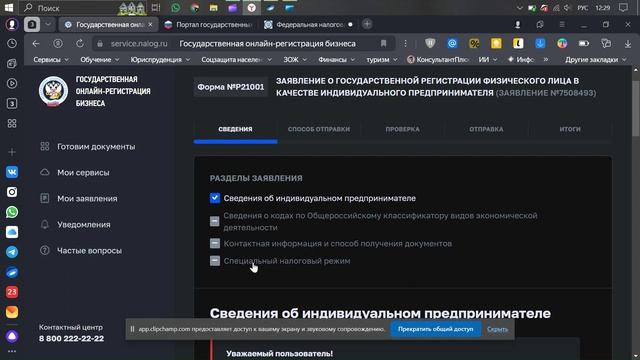The width and height of the screenshot is (640, 360).
Task: Click 'Прекратить общий доступ' button
Action: tap(436, 329)
